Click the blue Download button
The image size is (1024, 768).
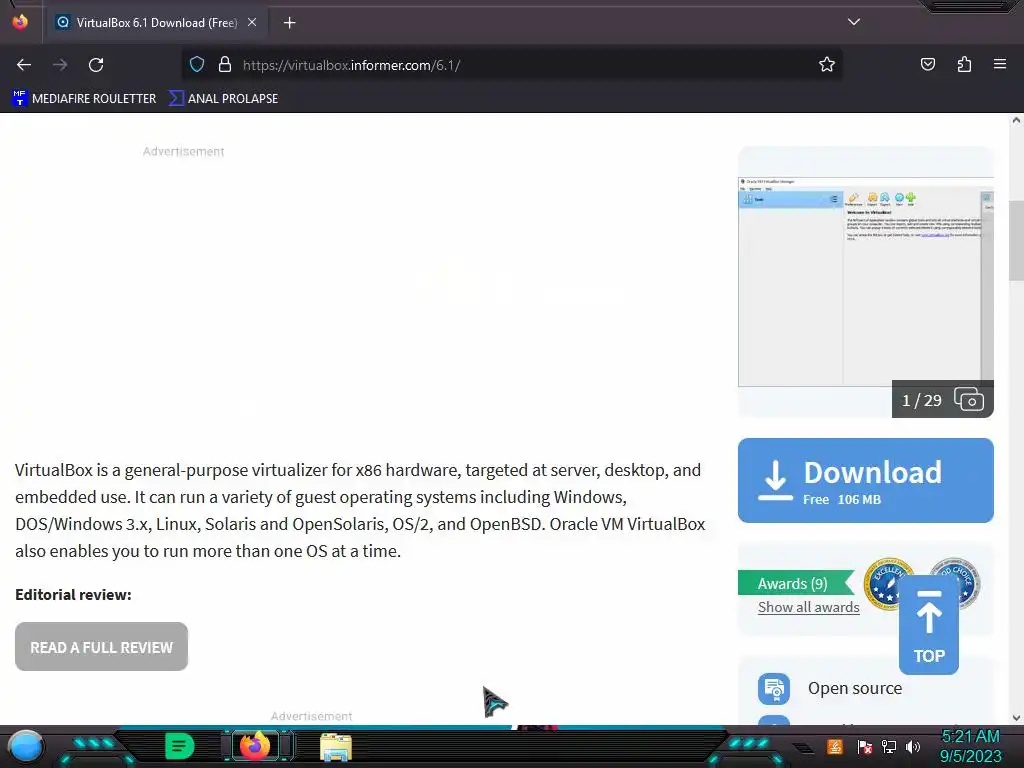click(x=865, y=480)
